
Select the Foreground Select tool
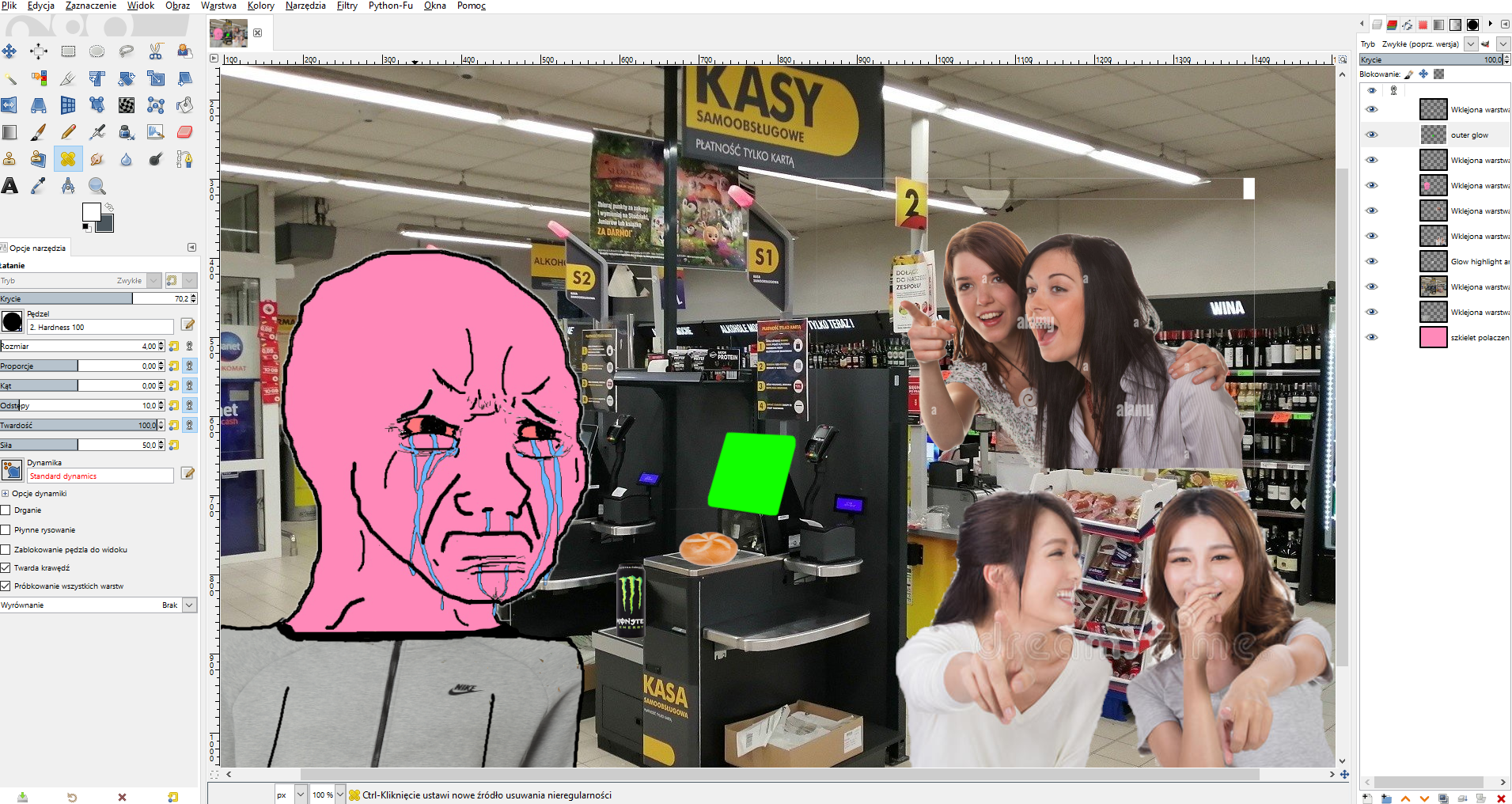185,51
